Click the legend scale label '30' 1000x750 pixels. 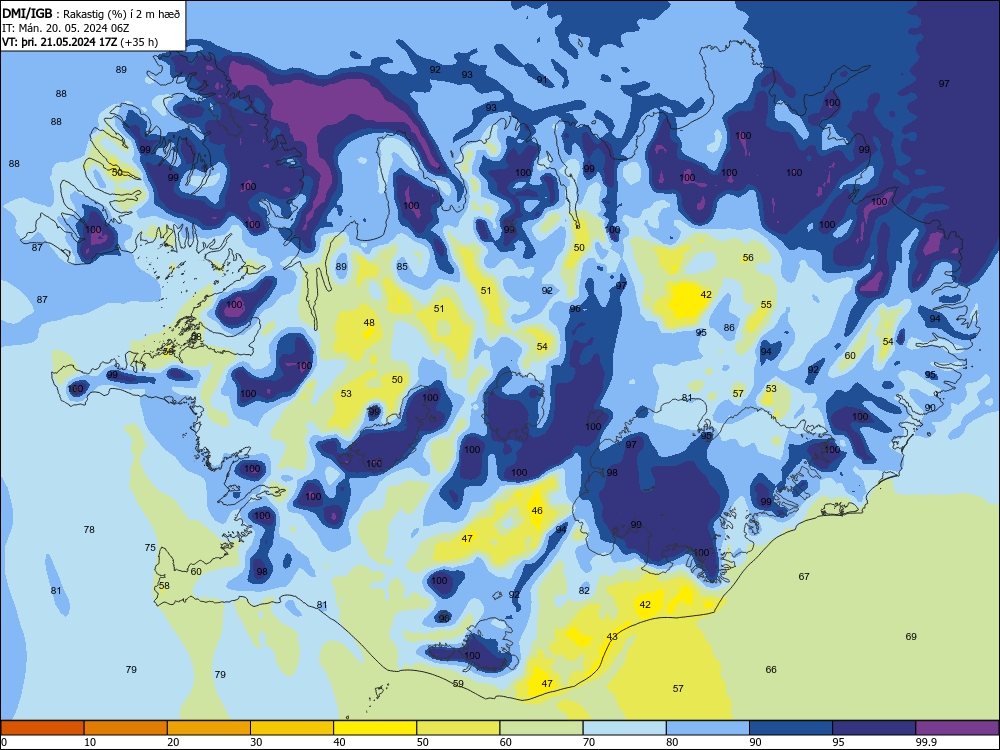click(256, 742)
